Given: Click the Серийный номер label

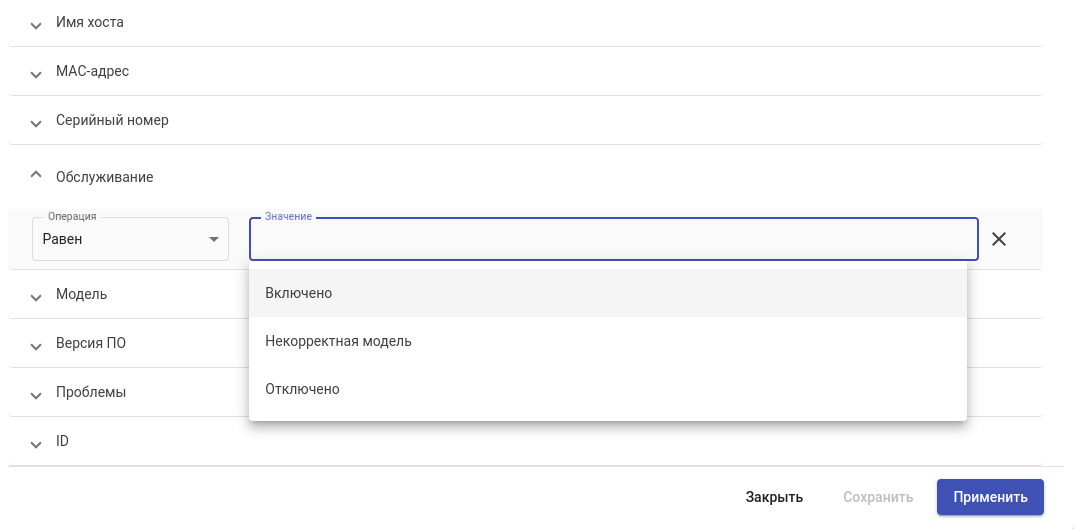Looking at the screenshot, I should coord(112,120).
